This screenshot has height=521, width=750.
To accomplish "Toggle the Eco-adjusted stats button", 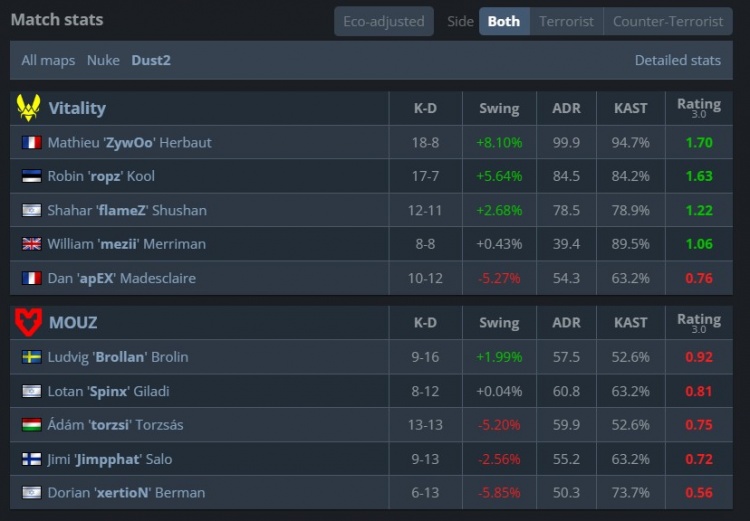I will click(x=384, y=21).
